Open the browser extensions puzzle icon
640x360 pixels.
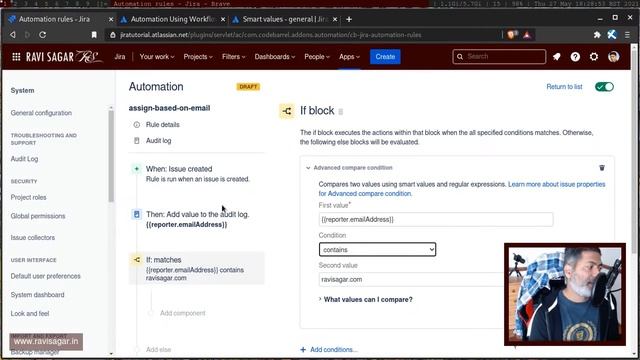coord(597,35)
